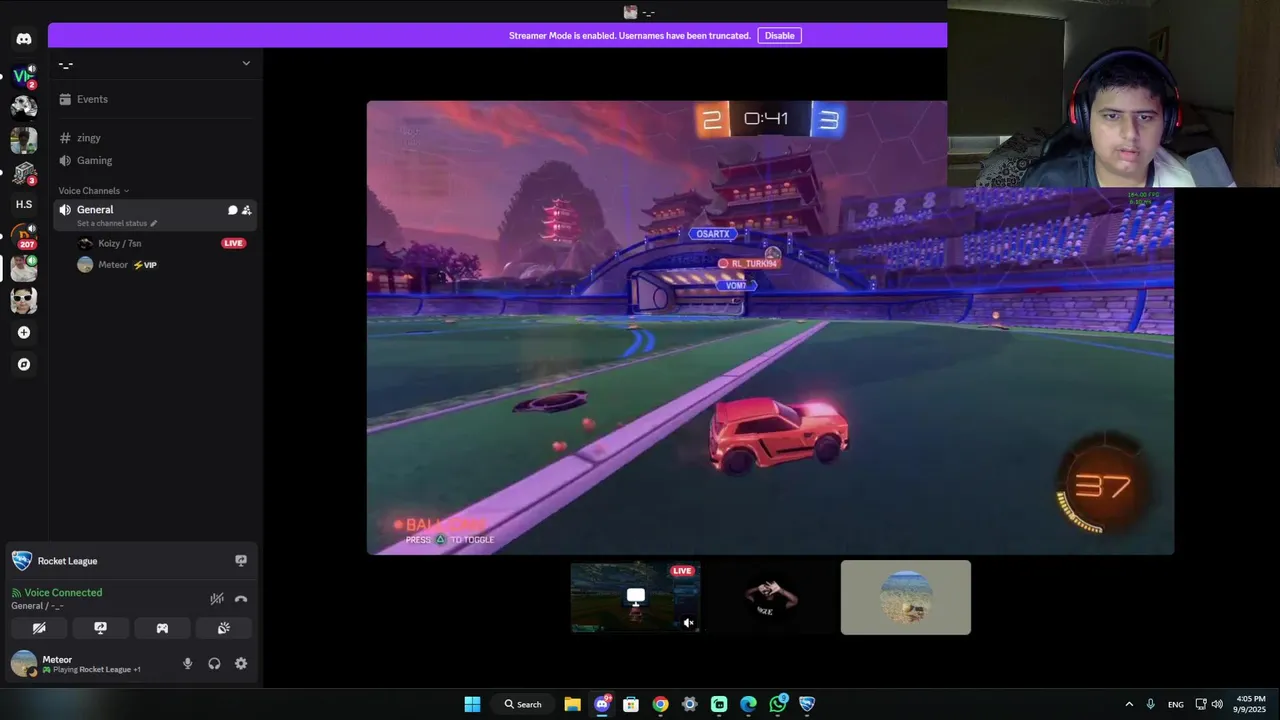Click invite-to-General create invite icon
This screenshot has width=1280, height=720.
pos(246,210)
